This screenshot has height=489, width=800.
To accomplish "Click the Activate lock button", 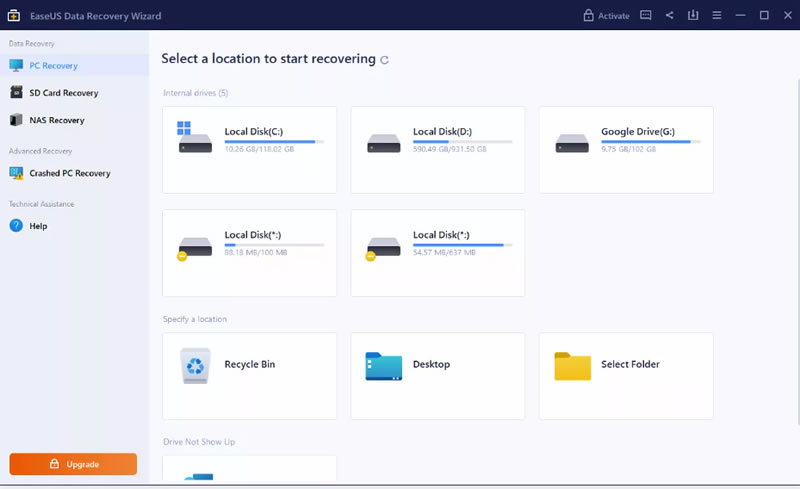I will point(606,15).
